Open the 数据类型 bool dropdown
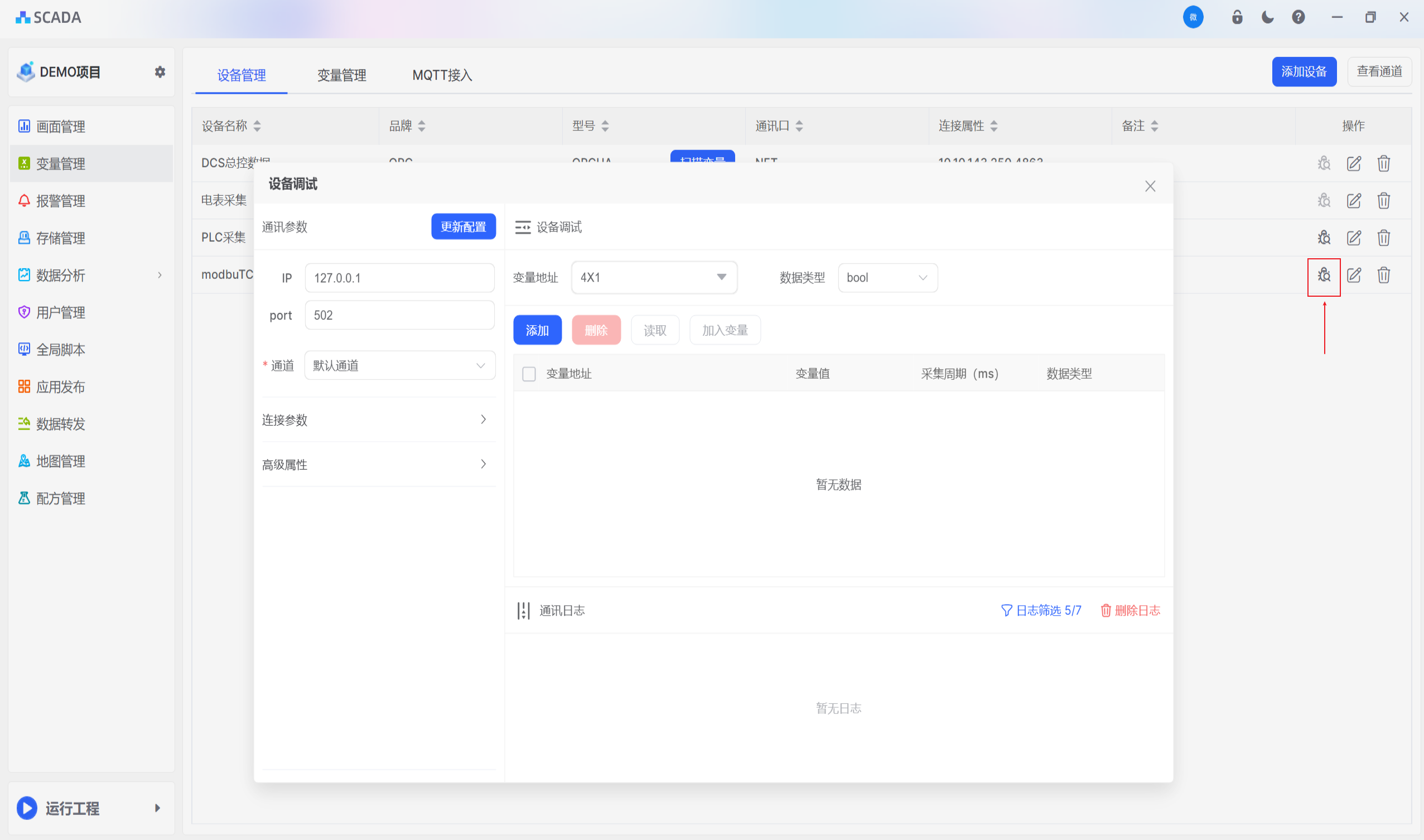Screen dimensions: 1424x840 [887, 277]
